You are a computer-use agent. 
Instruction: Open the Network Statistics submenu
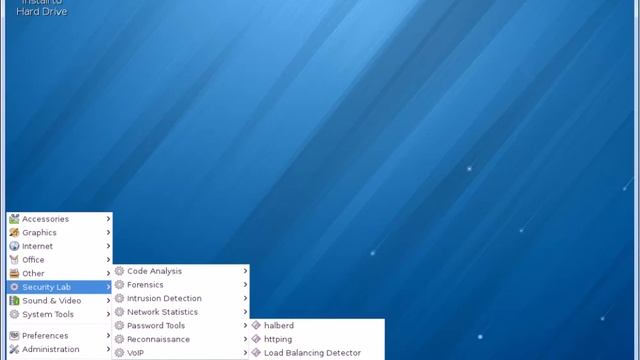coord(181,312)
